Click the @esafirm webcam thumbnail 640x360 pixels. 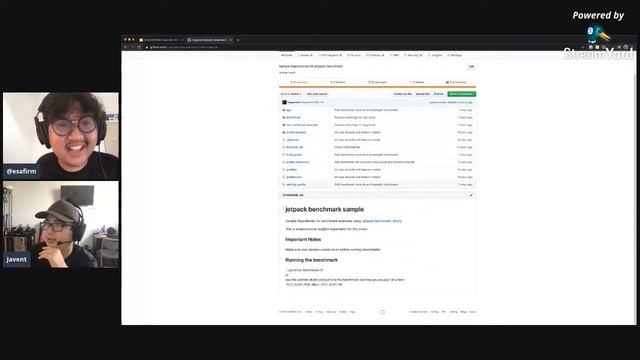tap(61, 136)
